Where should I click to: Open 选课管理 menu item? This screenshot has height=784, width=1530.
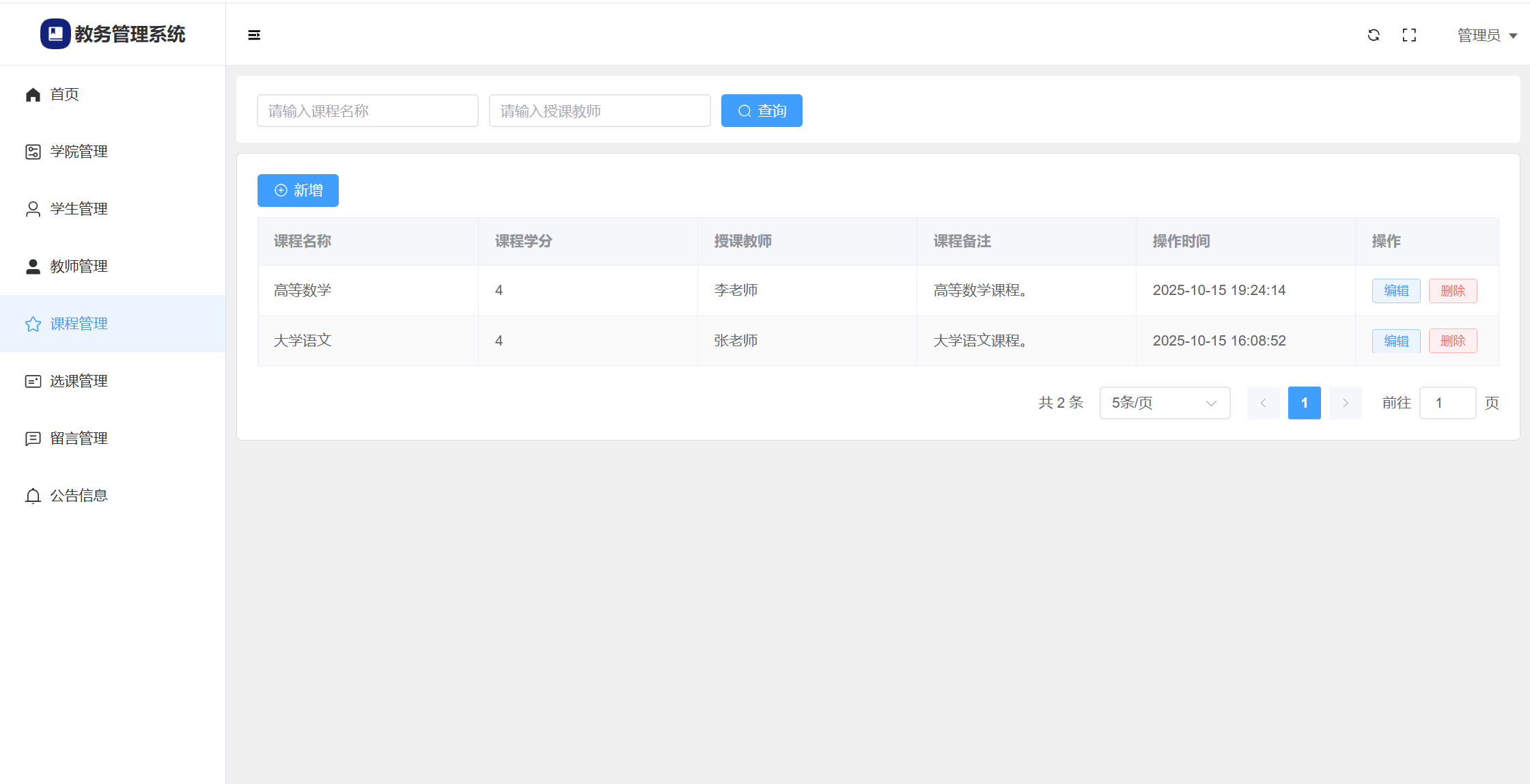click(x=79, y=381)
